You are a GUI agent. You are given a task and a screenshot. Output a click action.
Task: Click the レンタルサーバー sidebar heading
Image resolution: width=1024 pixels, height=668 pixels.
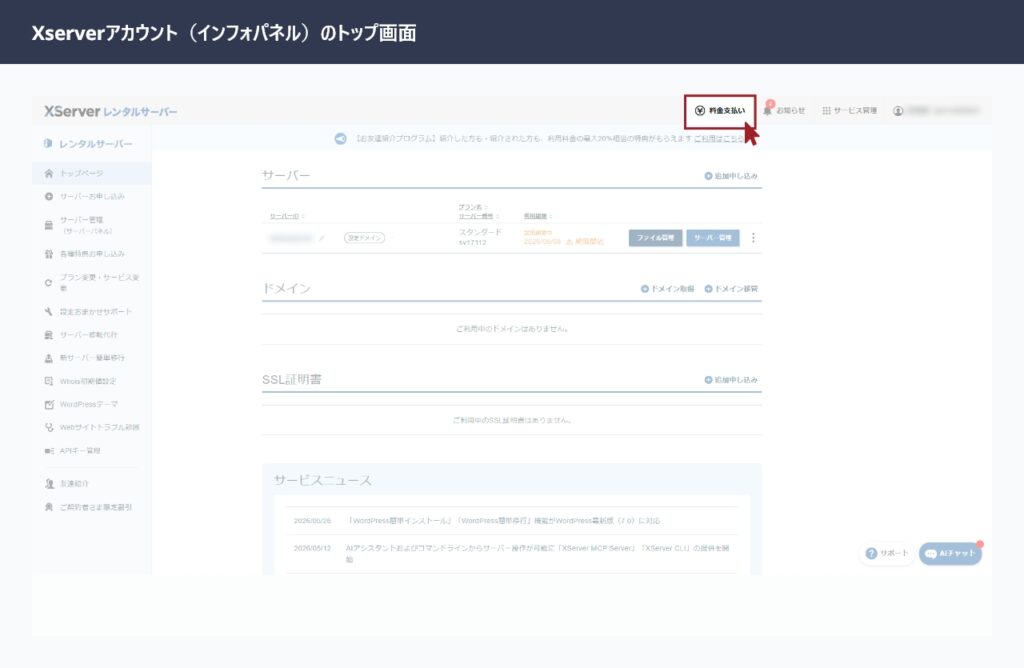click(x=89, y=144)
